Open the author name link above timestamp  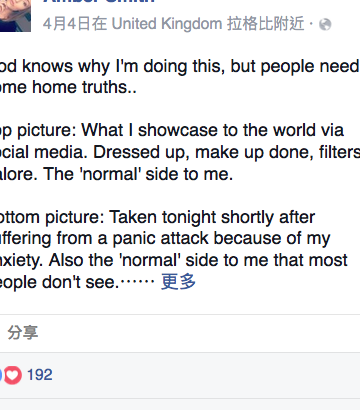pos(99,2)
